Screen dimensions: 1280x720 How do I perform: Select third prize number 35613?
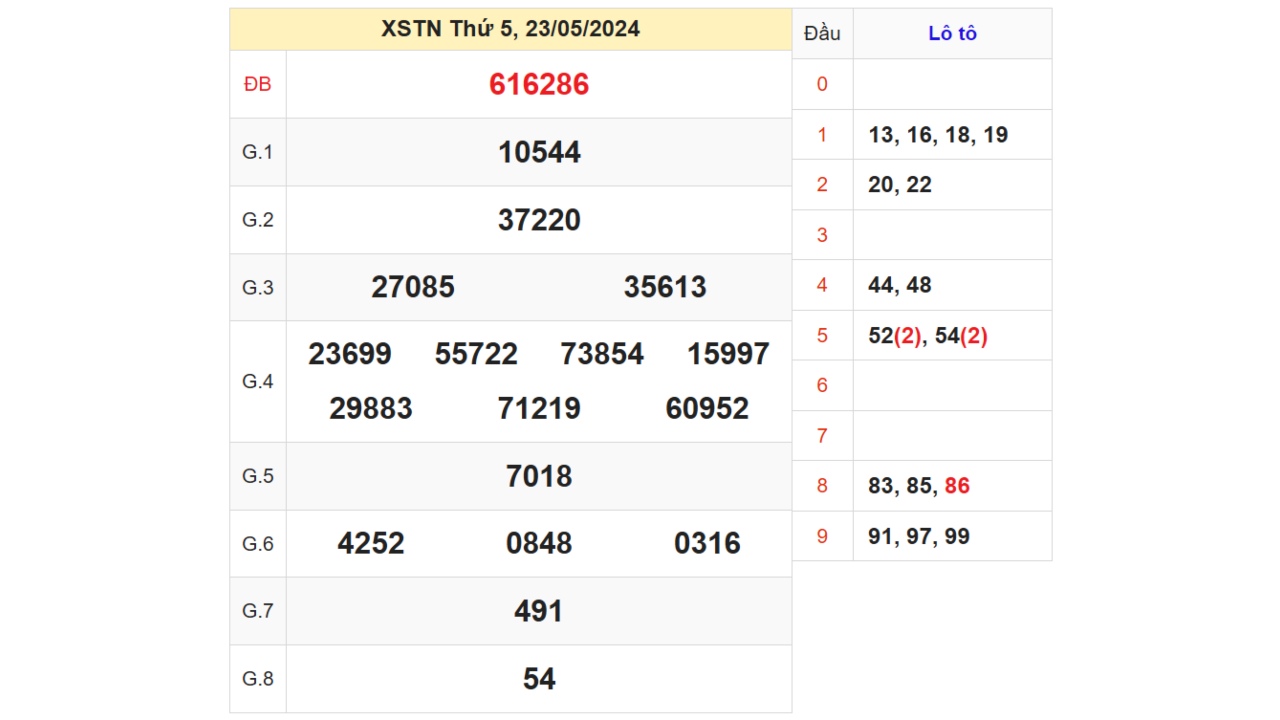pyautogui.click(x=665, y=287)
